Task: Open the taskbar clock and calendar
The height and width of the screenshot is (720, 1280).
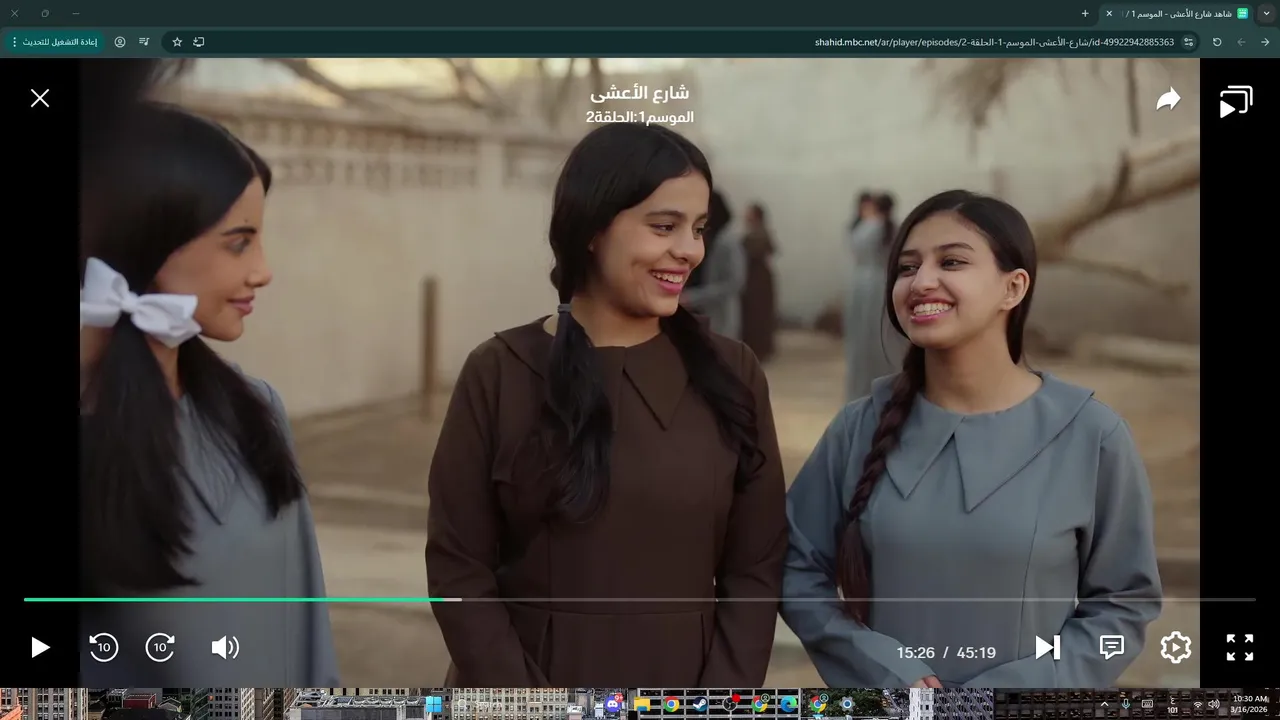Action: click(x=1249, y=704)
